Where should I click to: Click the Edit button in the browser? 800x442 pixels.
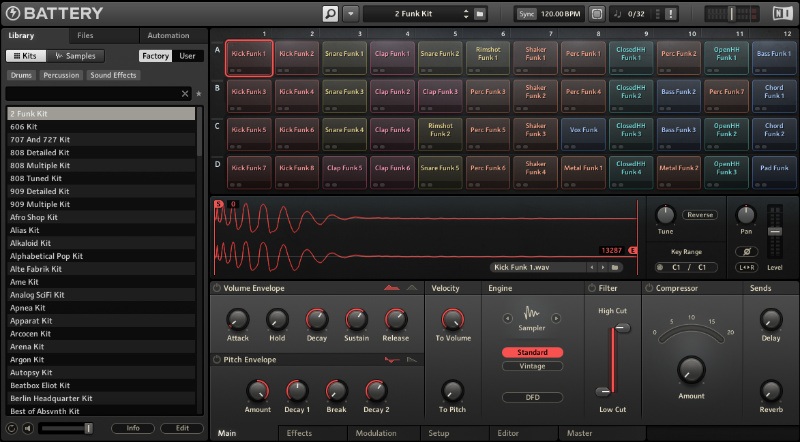point(182,428)
